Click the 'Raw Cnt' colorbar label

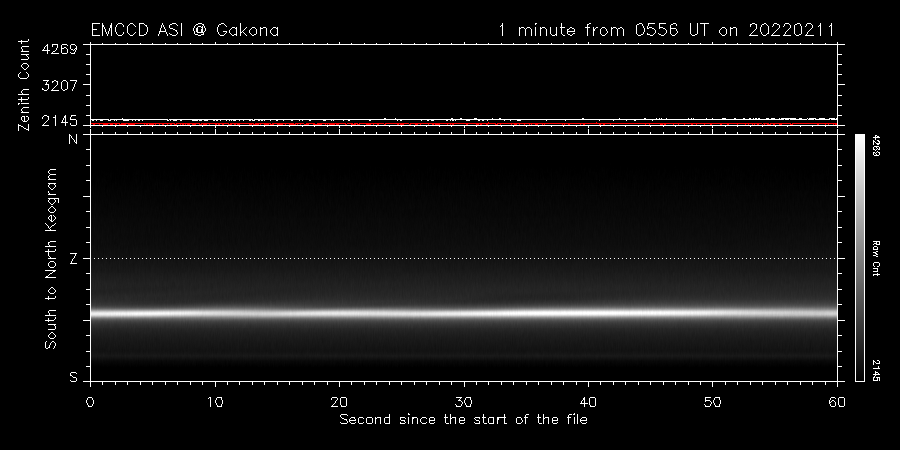click(x=875, y=258)
